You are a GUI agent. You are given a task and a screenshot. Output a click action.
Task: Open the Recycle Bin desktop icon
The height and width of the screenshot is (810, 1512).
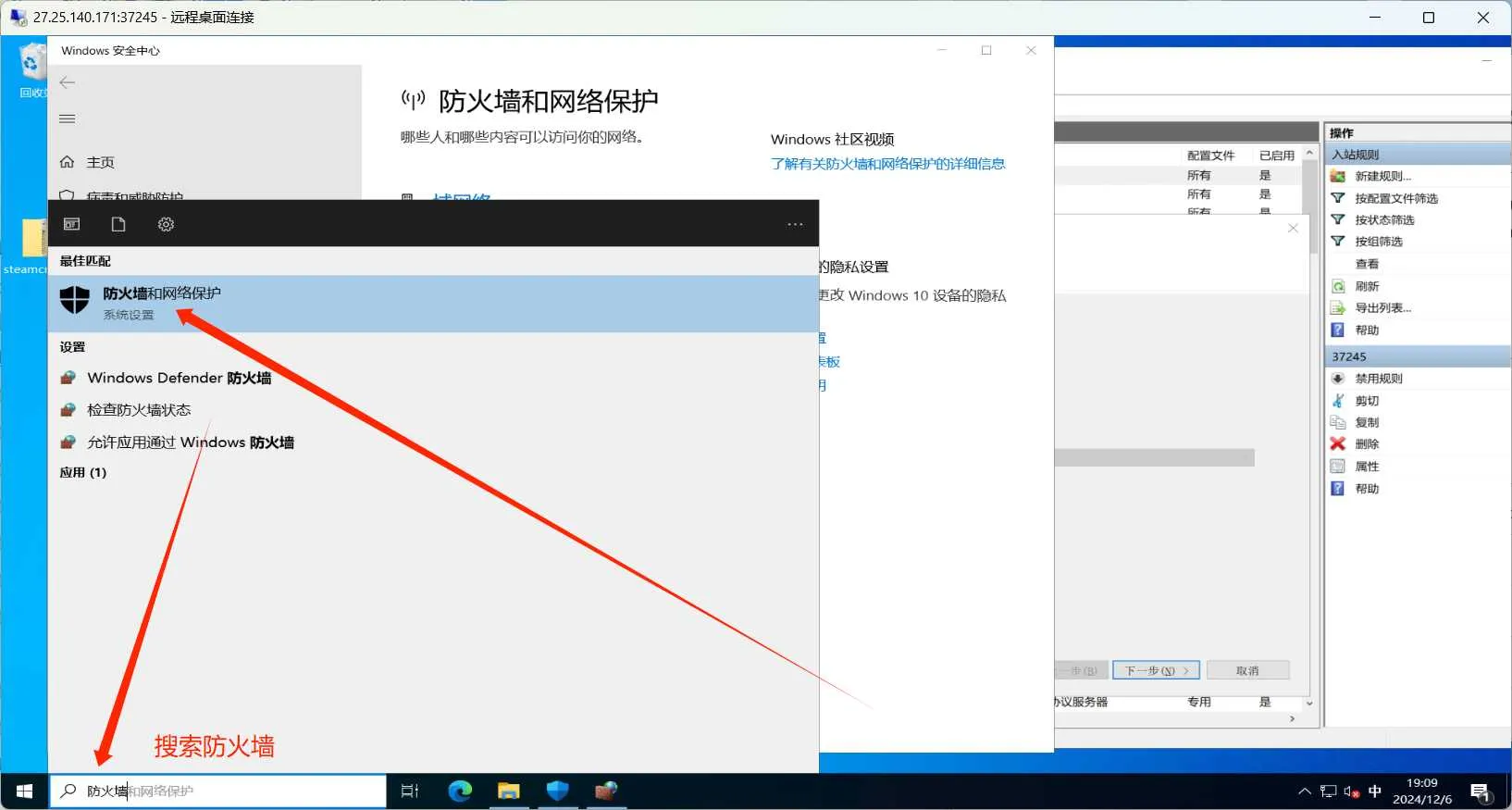point(31,70)
